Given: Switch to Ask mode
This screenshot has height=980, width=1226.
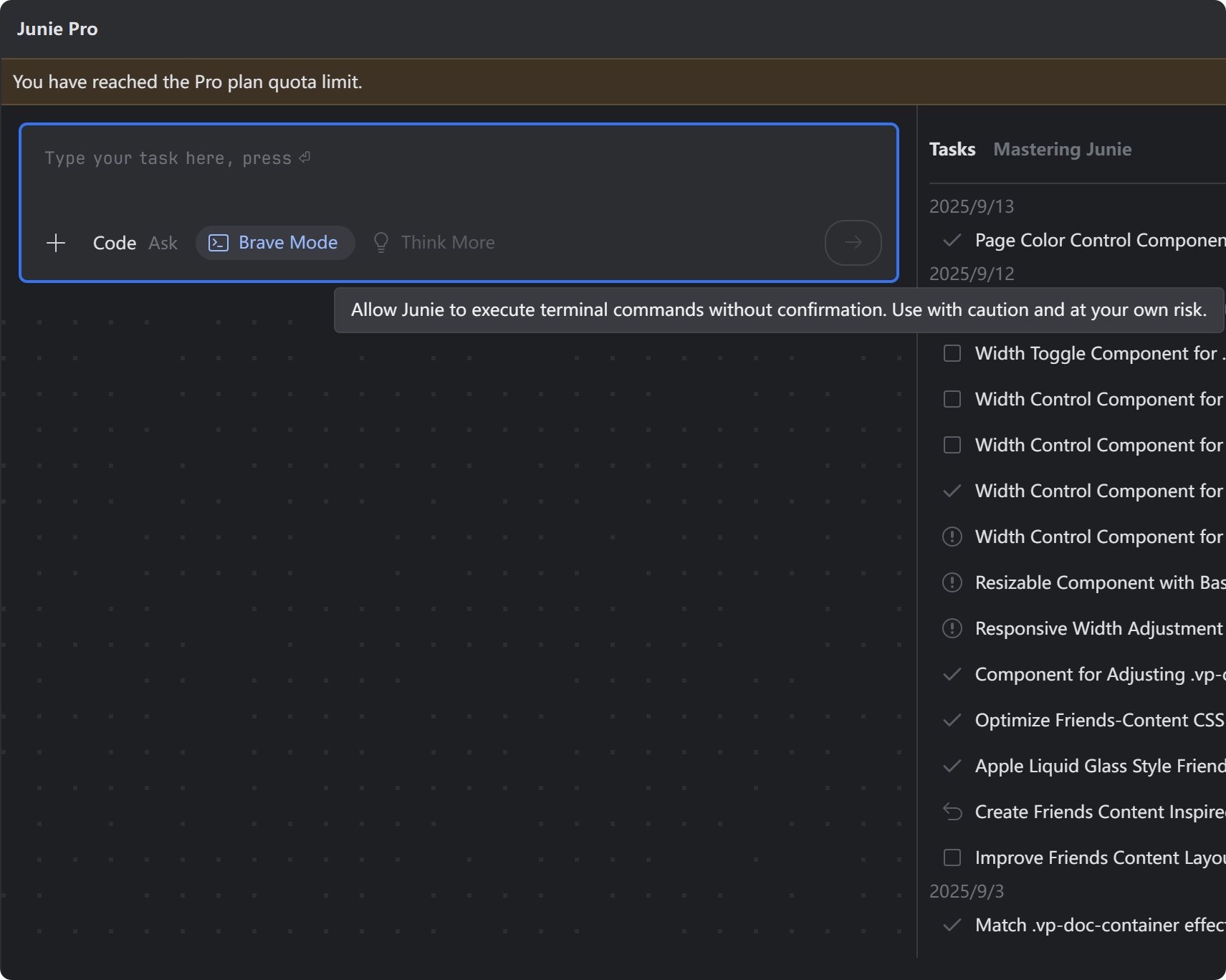Looking at the screenshot, I should coord(163,243).
